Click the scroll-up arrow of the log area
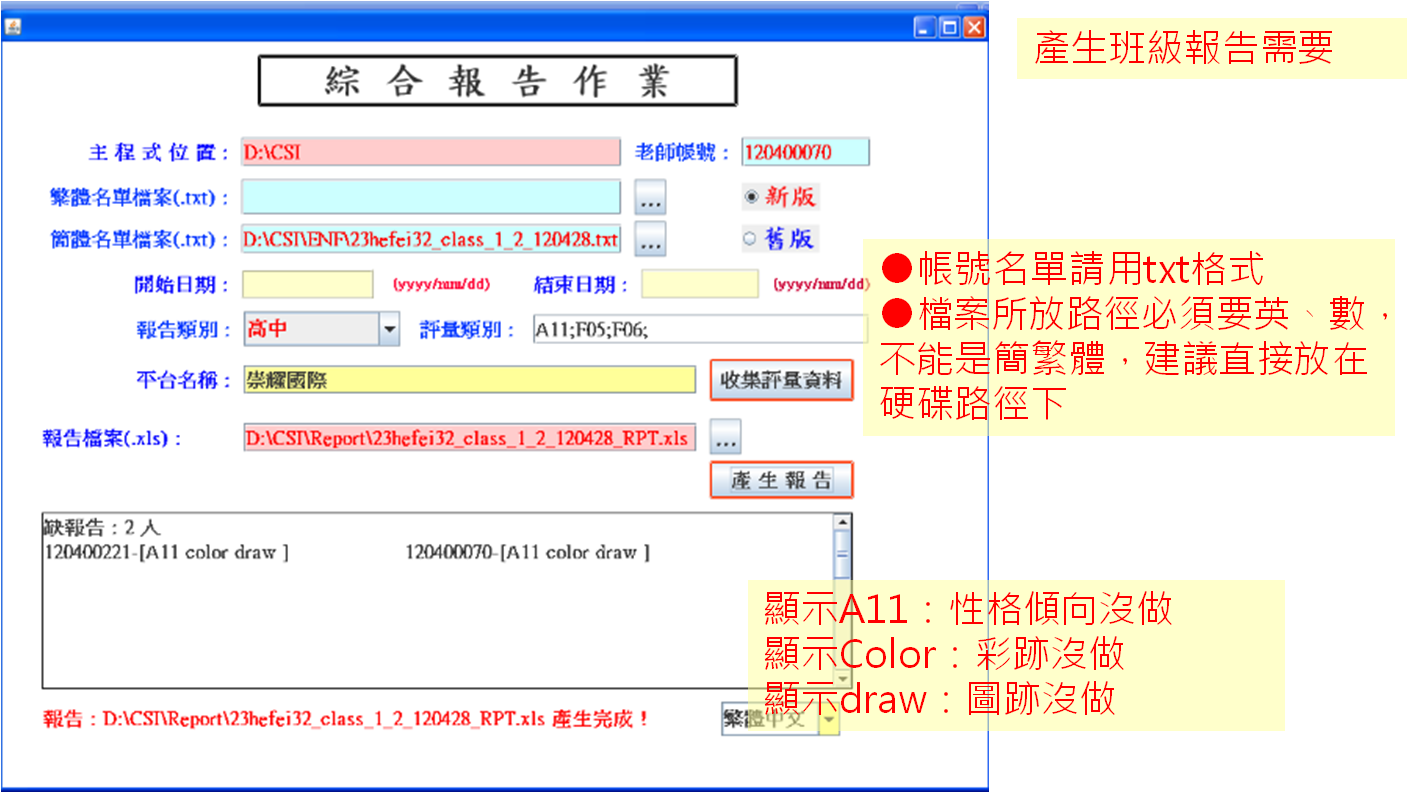The height and width of the screenshot is (793, 1427). coord(842,522)
